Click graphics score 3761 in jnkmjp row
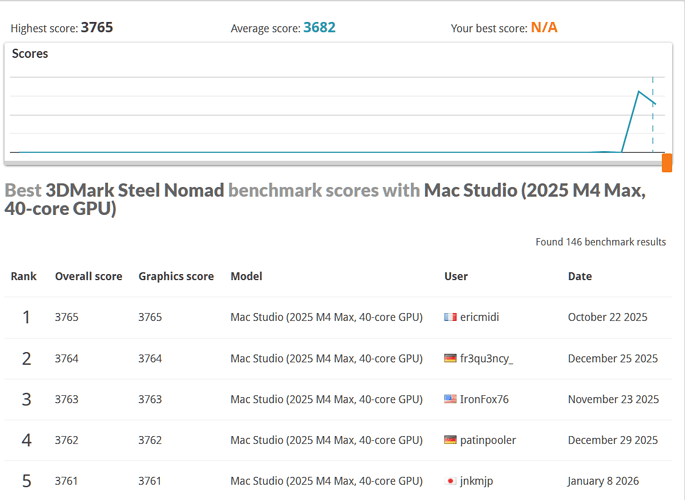Screen dimensions: 685x500 point(149,481)
